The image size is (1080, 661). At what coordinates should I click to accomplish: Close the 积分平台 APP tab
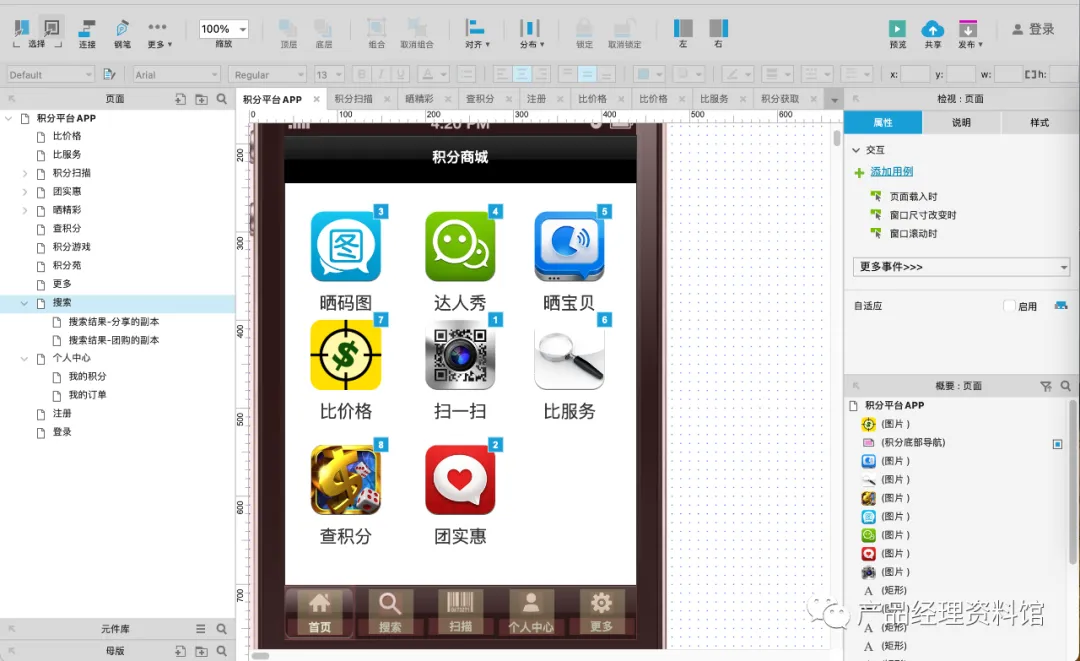click(316, 99)
